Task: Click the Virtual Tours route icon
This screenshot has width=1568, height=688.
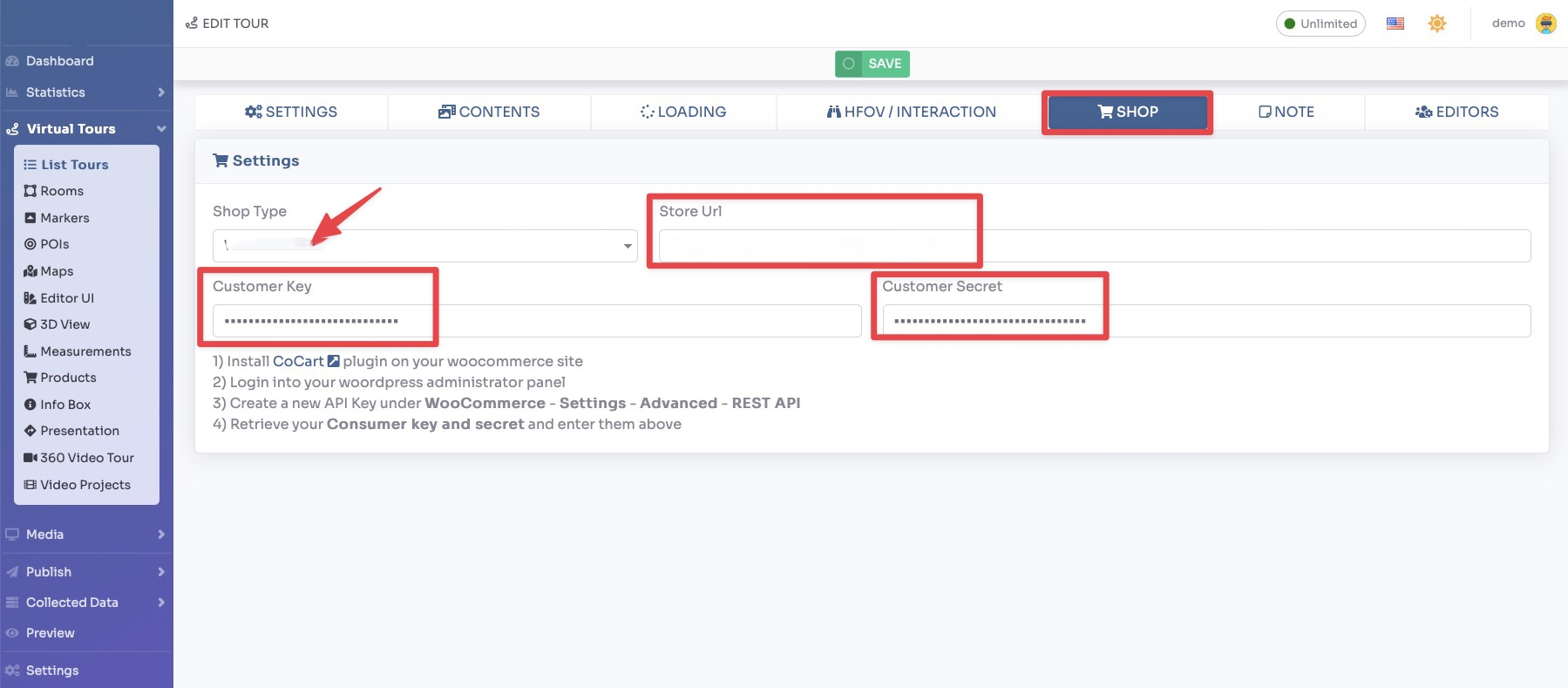Action: click(12, 129)
